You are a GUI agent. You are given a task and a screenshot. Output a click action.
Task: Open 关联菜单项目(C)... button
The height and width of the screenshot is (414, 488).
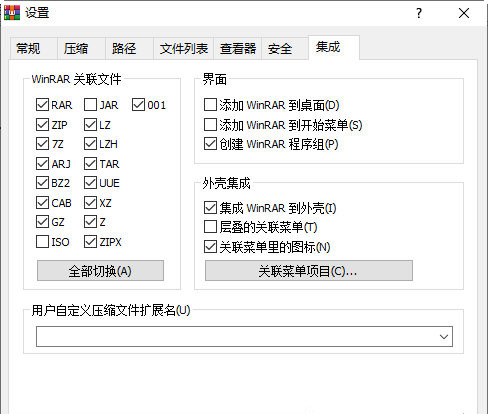[x=309, y=271]
